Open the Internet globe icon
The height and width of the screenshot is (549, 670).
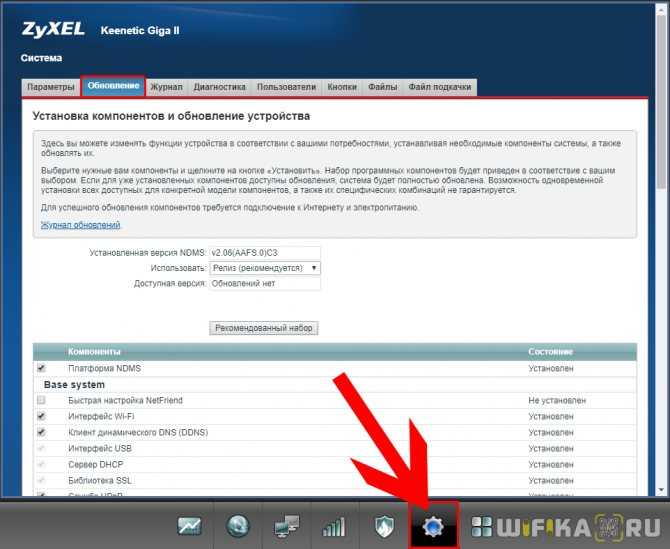point(238,526)
